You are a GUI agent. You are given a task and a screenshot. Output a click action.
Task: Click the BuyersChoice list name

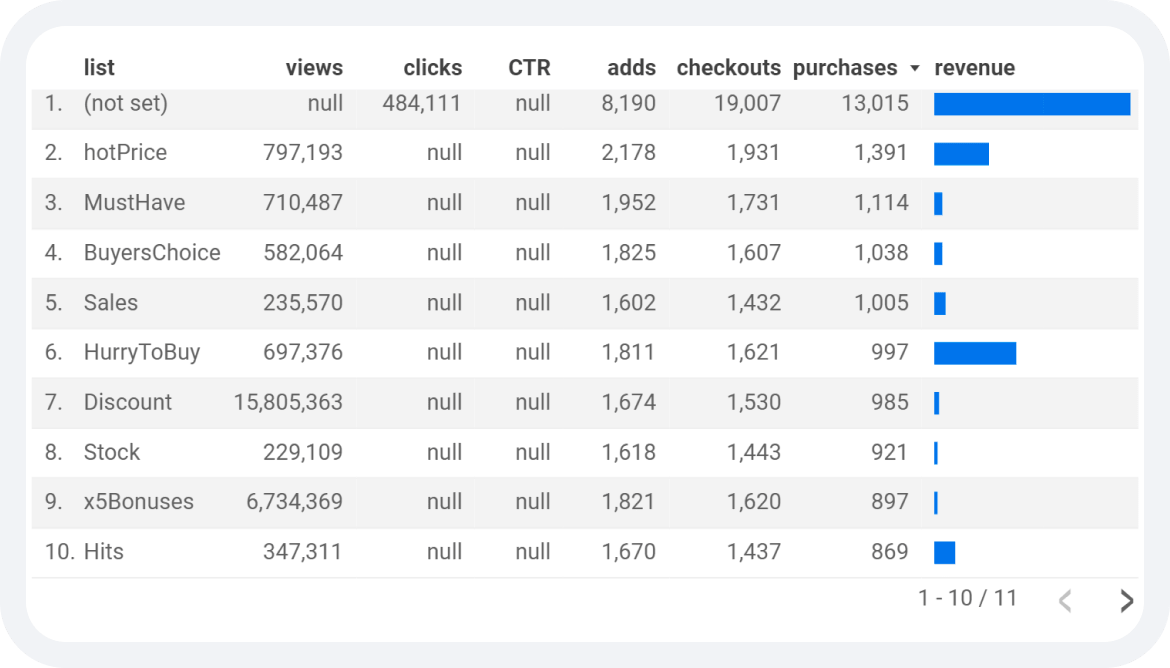(x=152, y=253)
